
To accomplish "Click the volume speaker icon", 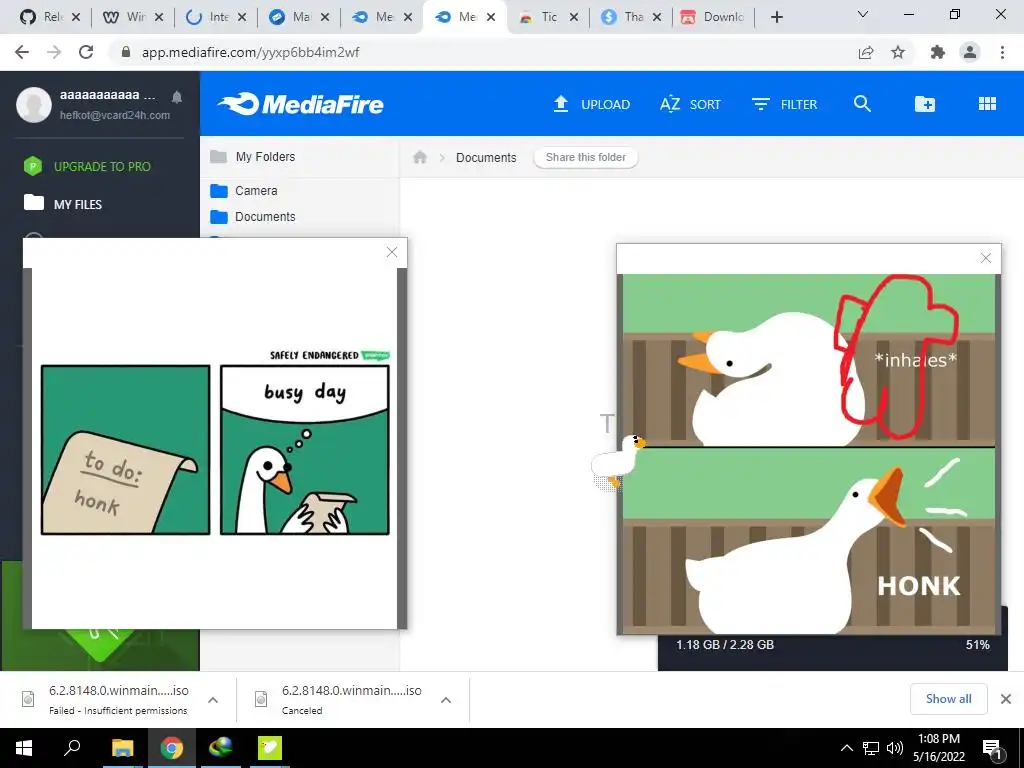I will [895, 748].
